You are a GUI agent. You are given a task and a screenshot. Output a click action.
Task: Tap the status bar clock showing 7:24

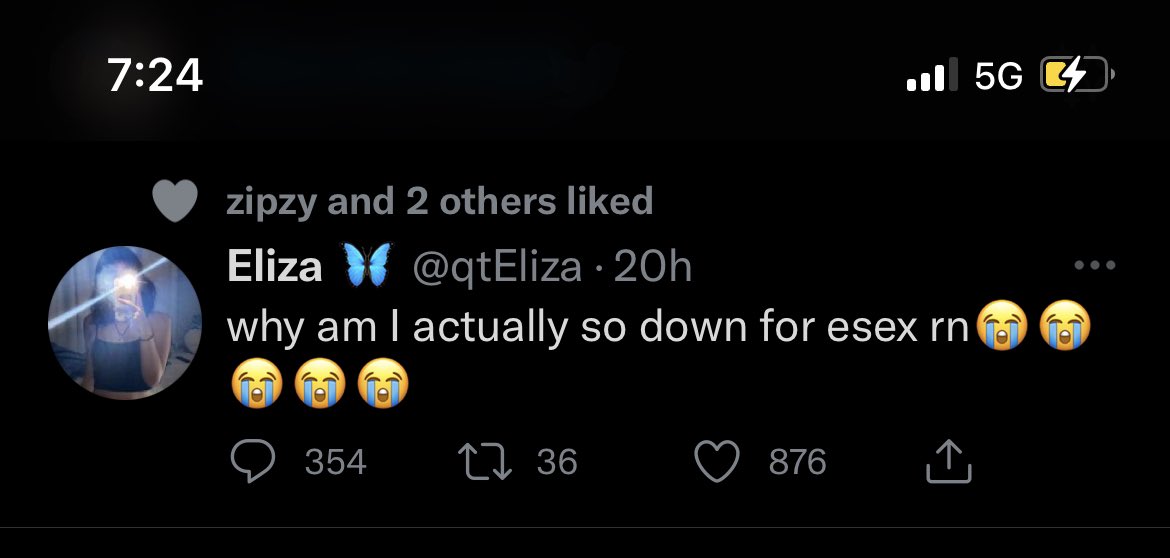(155, 76)
